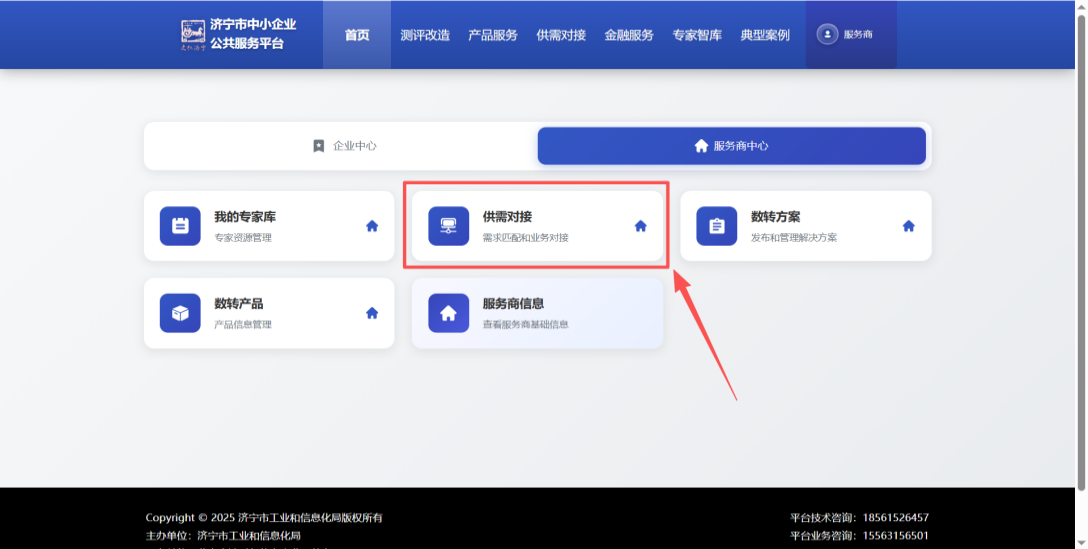
Task: Click home icon on 我的专家库 card
Action: click(372, 226)
